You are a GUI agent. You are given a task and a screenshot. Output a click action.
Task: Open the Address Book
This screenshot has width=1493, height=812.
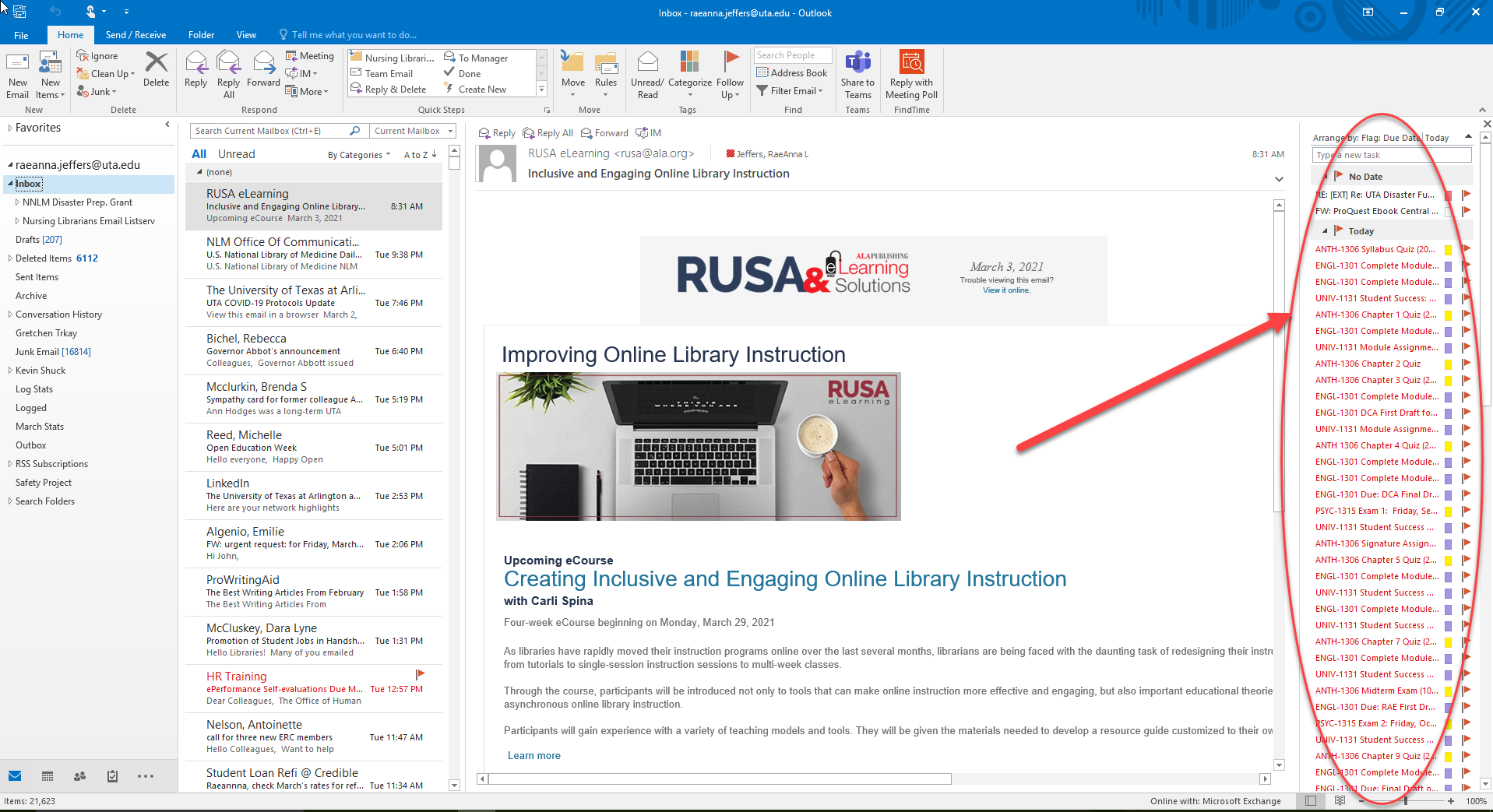(791, 73)
